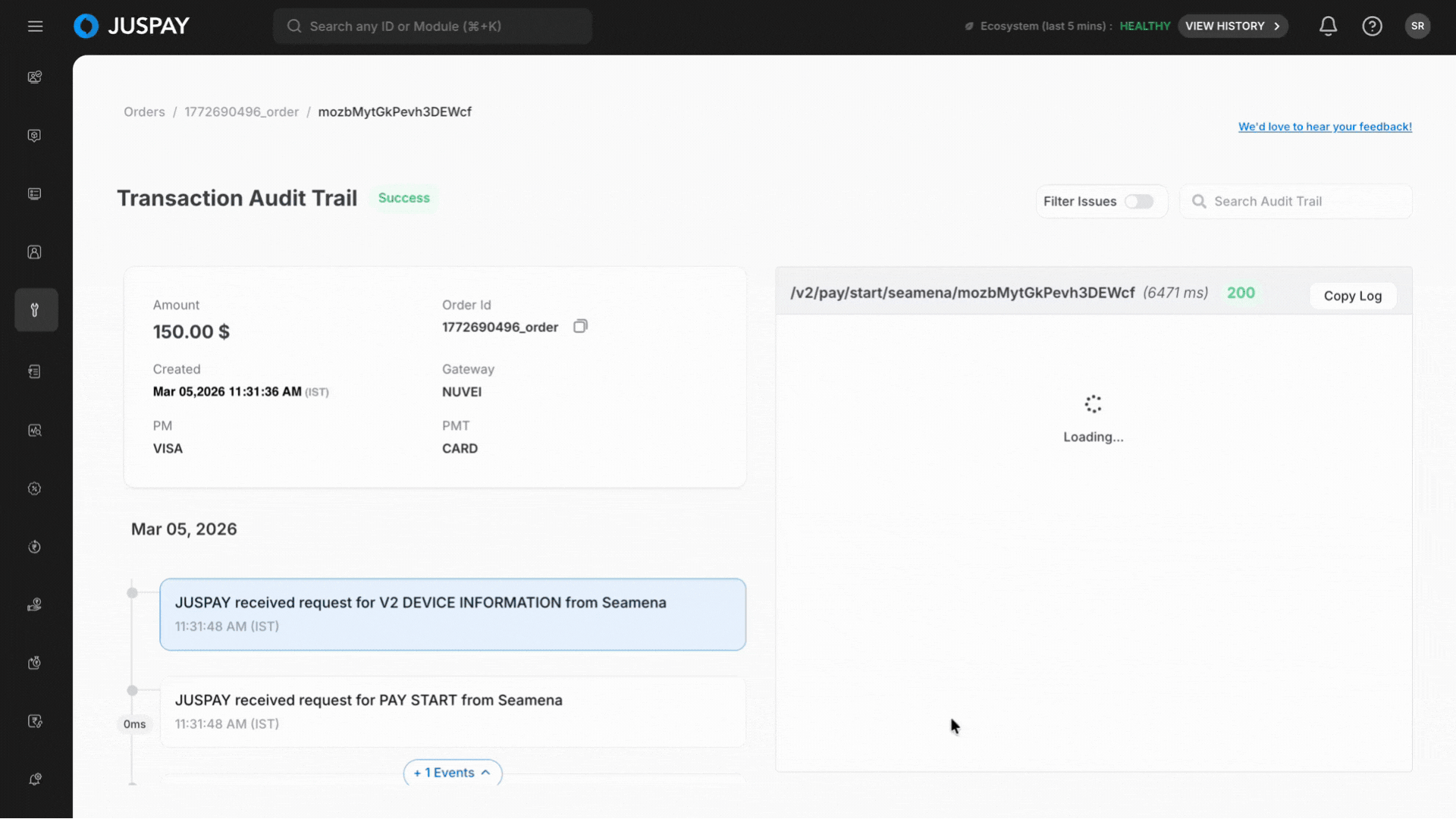The width and height of the screenshot is (1456, 819).
Task: Click the 200 response status code
Action: [1241, 293]
